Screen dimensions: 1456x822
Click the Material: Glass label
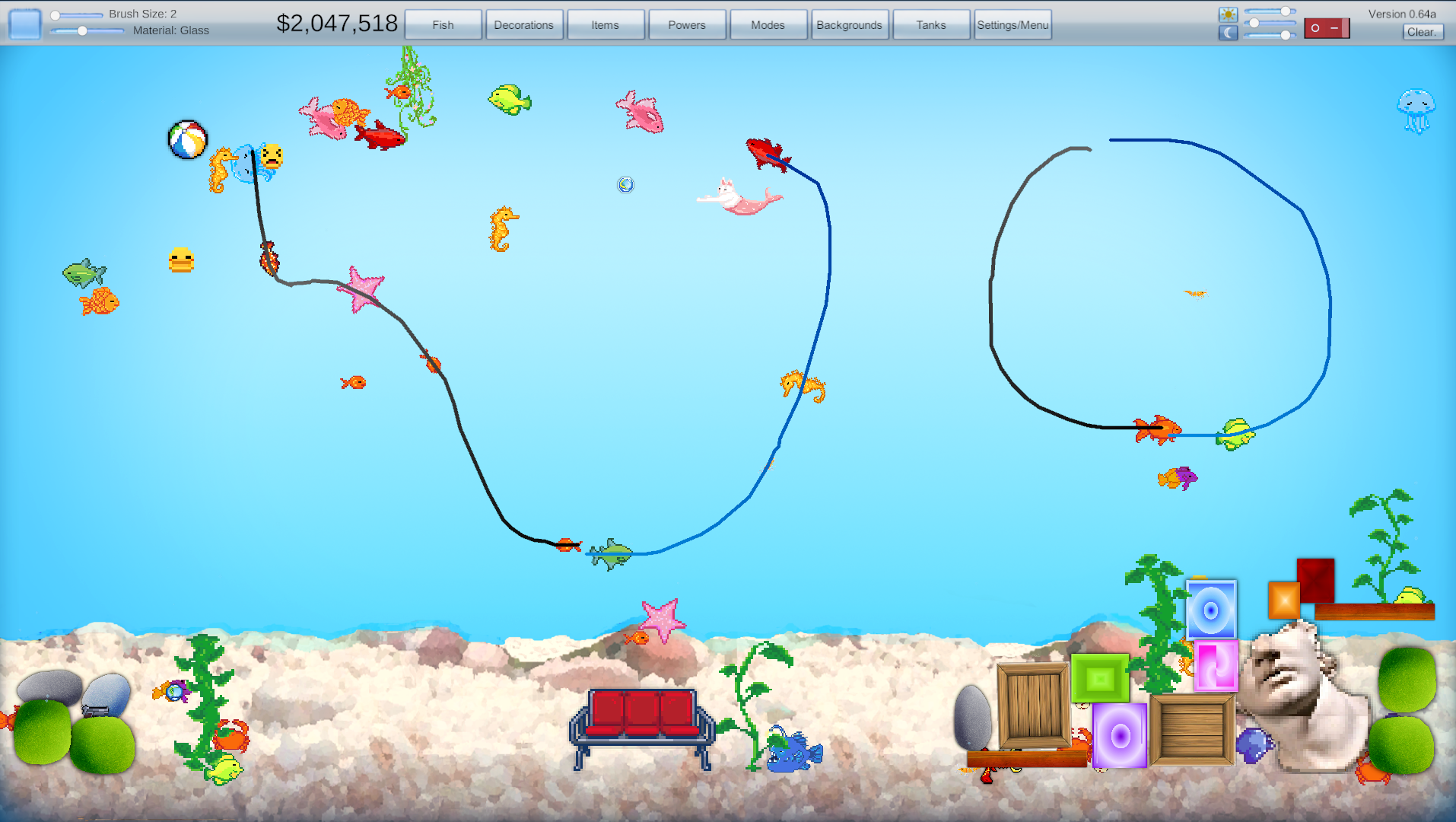pyautogui.click(x=171, y=30)
